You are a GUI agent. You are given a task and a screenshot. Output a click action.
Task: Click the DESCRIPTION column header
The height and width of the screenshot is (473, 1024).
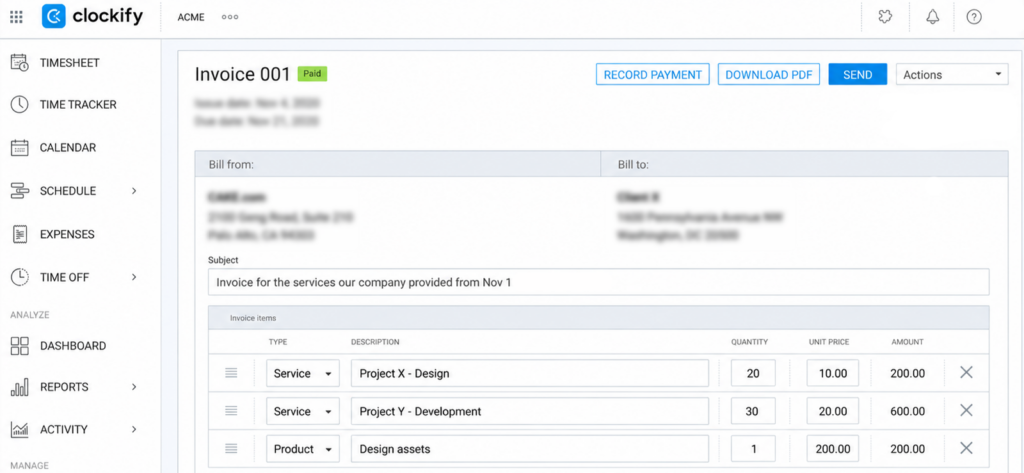[x=375, y=342]
